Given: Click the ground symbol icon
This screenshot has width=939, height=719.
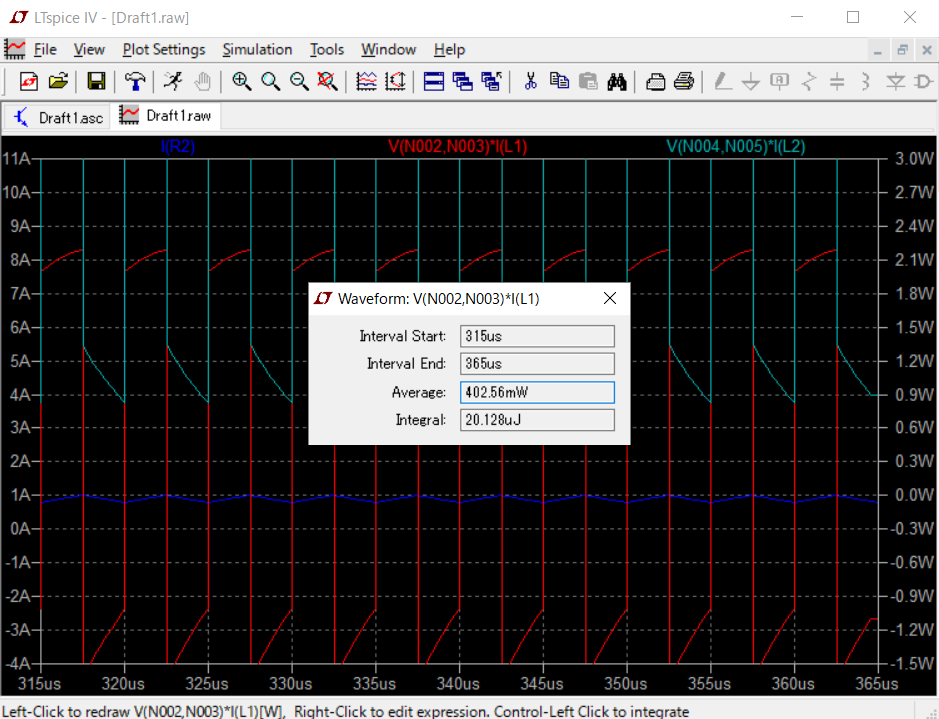Looking at the screenshot, I should tap(750, 81).
